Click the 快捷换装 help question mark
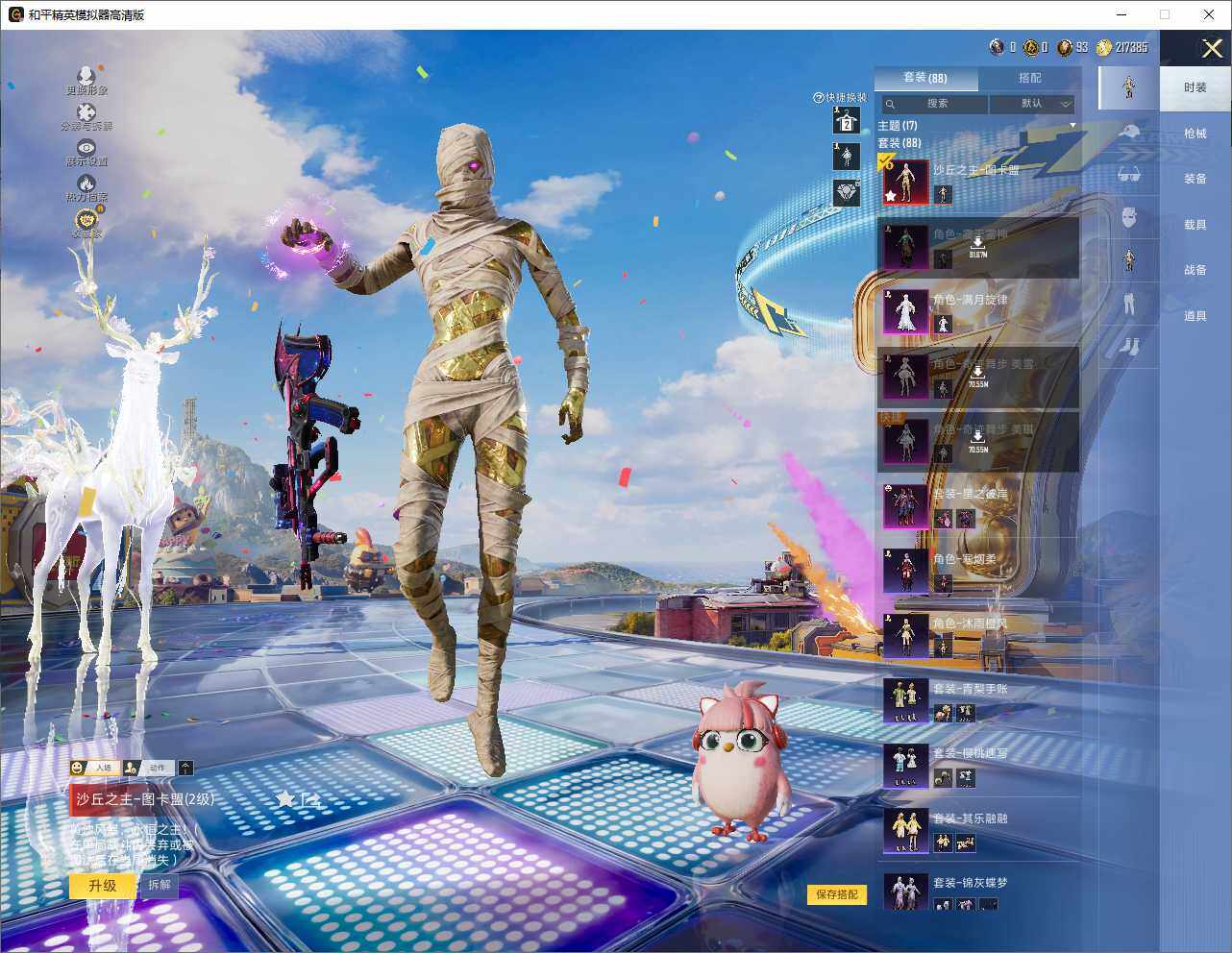This screenshot has width=1232, height=953. [819, 98]
